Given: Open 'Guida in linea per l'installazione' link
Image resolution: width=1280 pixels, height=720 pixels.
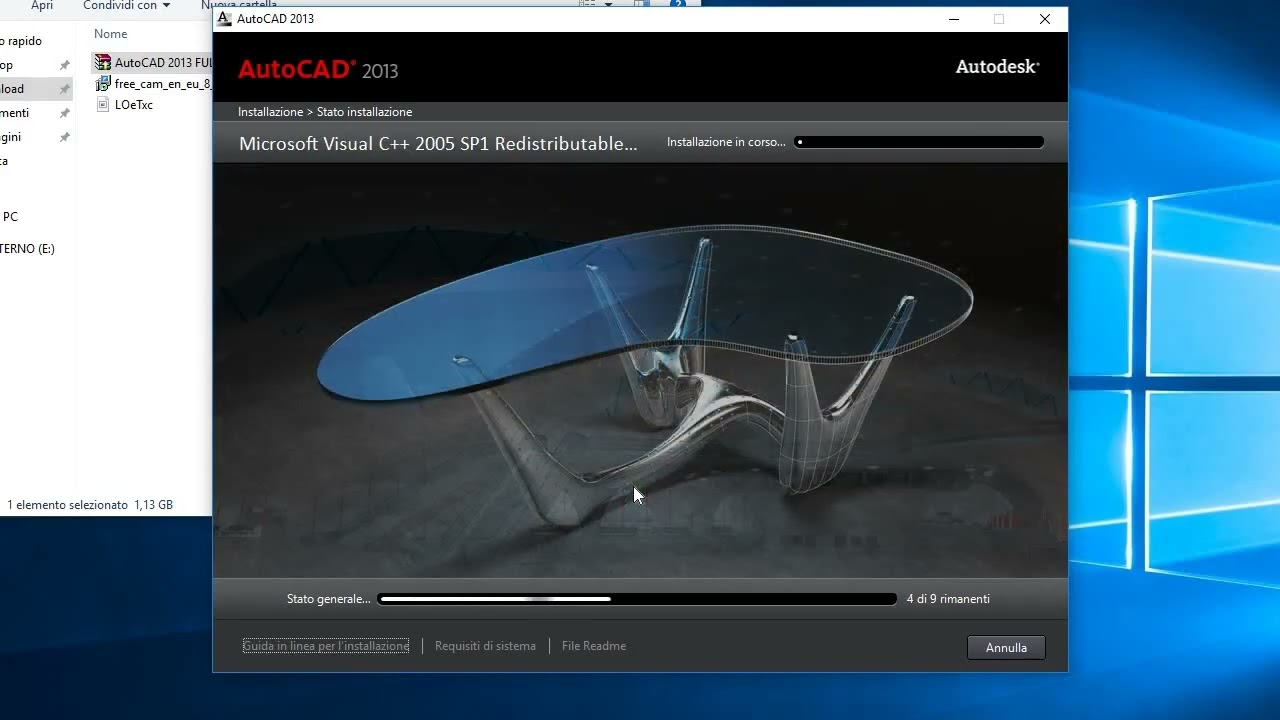Looking at the screenshot, I should [x=326, y=646].
